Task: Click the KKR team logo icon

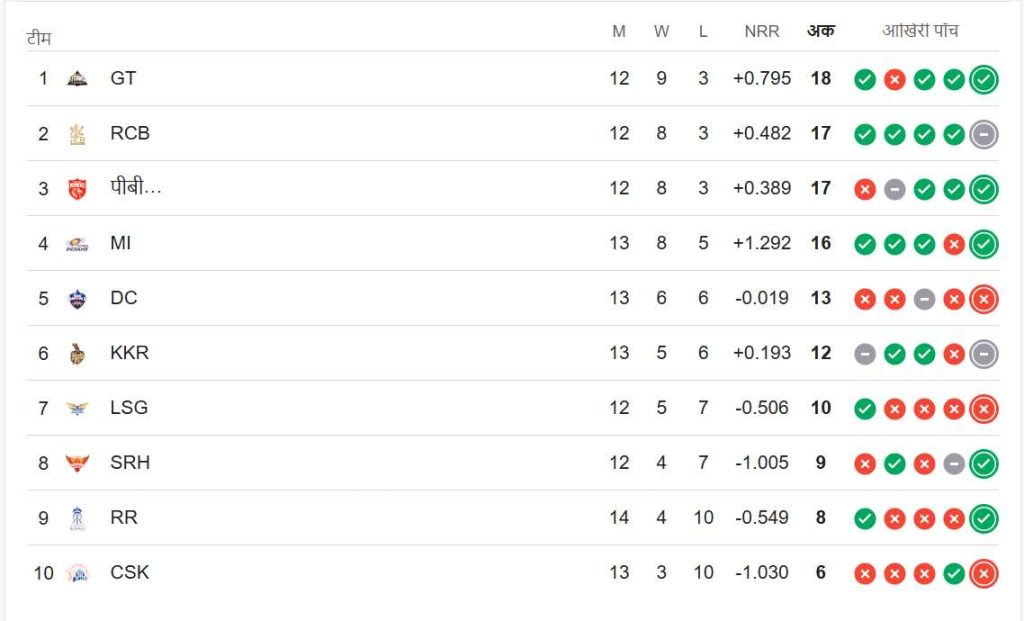Action: [x=77, y=354]
